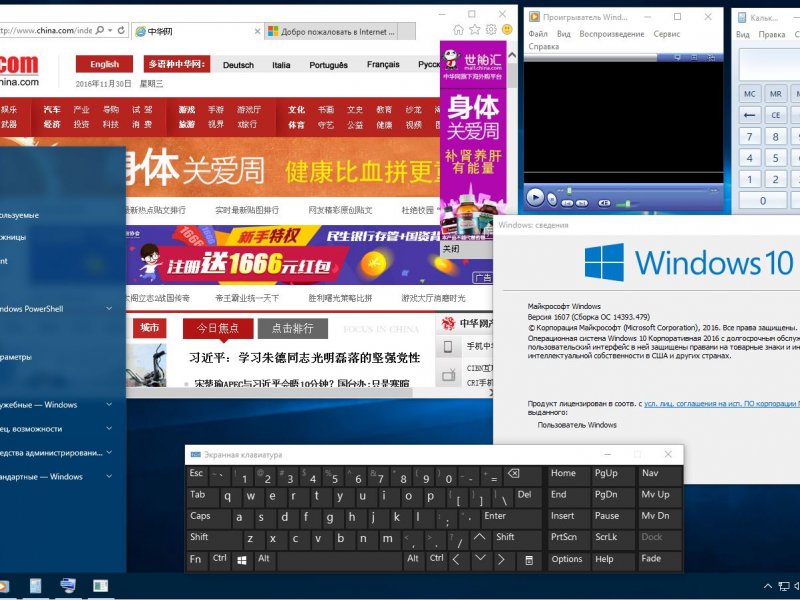Screen dimensions: 800x600
Task: Toggle left Shift on on-screen keyboard
Action: (x=214, y=539)
